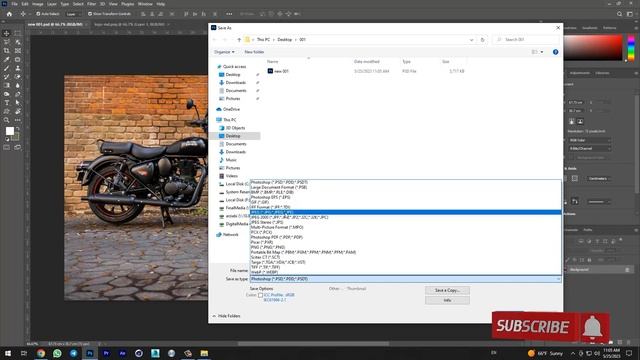Select the new 001 file row
The width and height of the screenshot is (640, 360).
pyautogui.click(x=366, y=71)
